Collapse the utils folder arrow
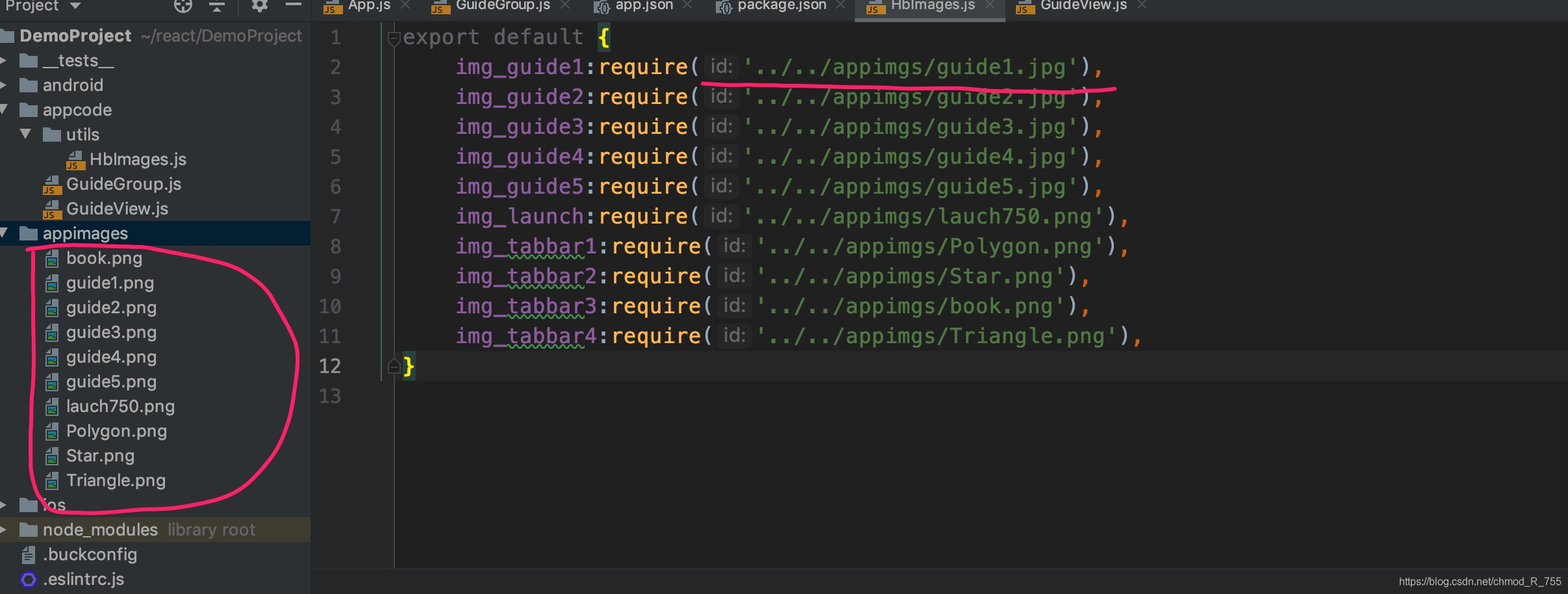Screen dimensions: 1568x594 [25, 134]
